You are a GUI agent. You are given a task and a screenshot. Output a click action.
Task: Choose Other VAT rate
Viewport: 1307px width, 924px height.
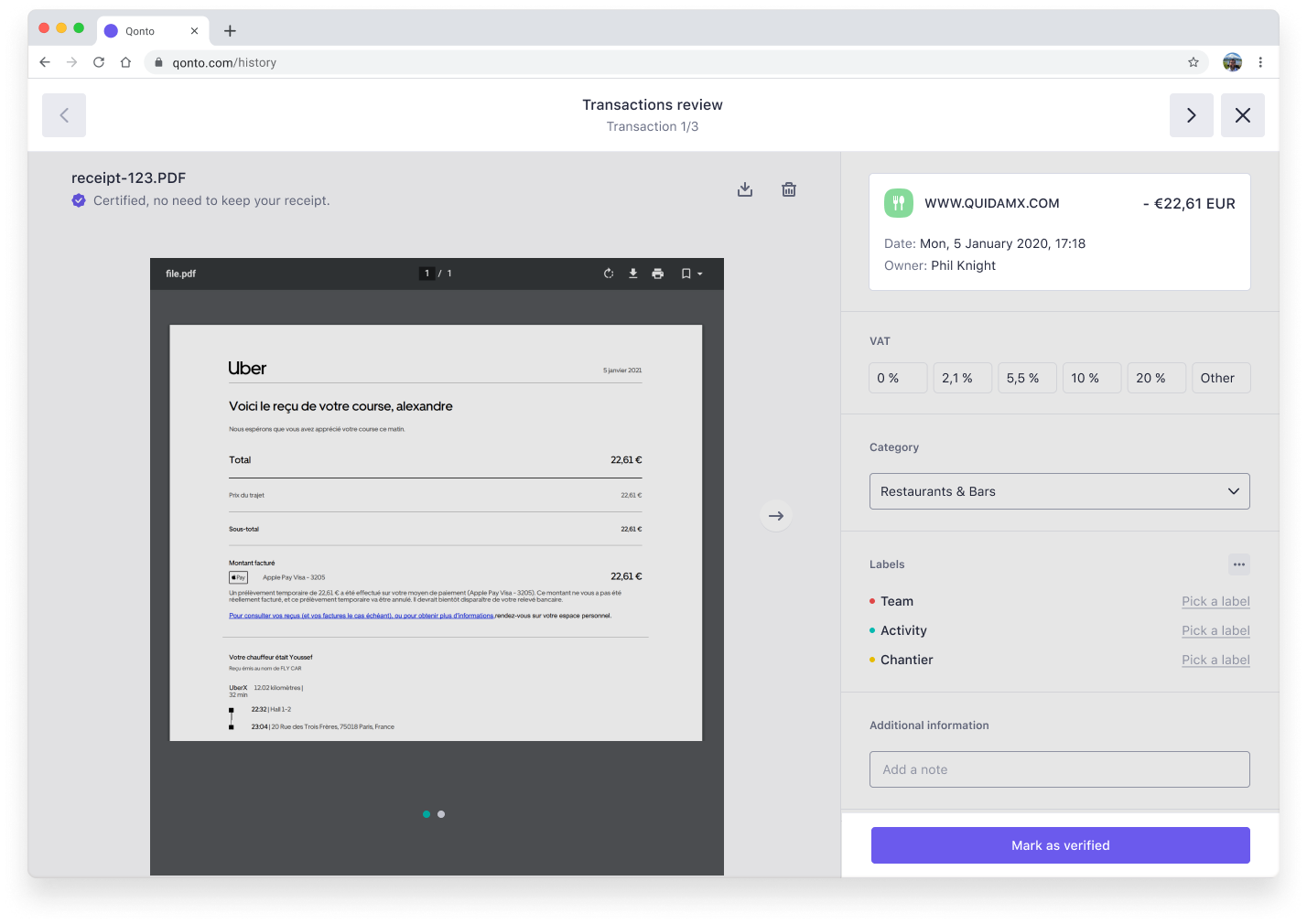[x=1221, y=378]
